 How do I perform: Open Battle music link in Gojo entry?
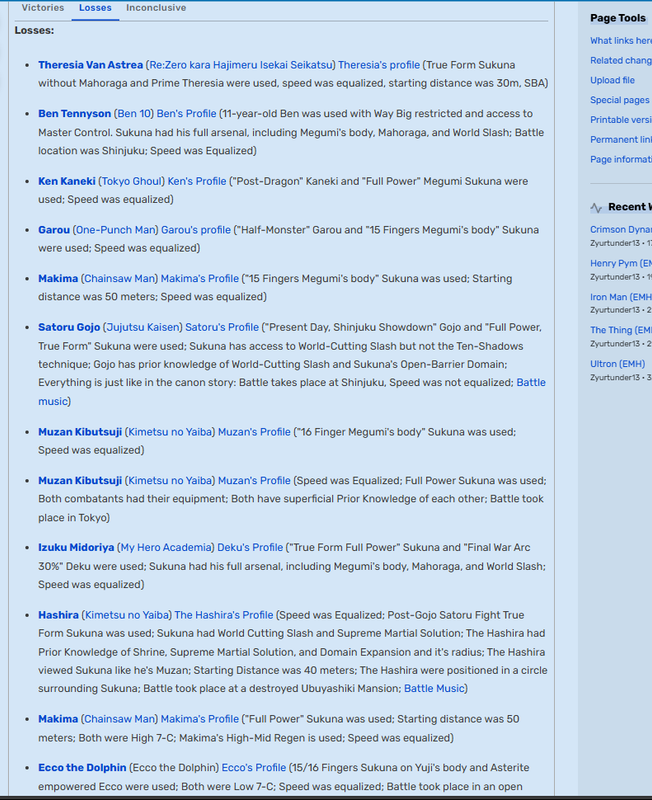[531, 383]
